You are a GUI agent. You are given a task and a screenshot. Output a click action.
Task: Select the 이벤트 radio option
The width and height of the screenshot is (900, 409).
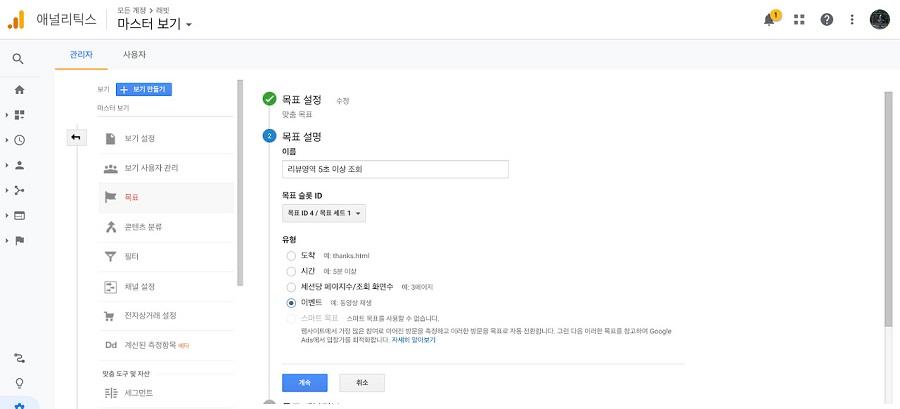coord(291,302)
